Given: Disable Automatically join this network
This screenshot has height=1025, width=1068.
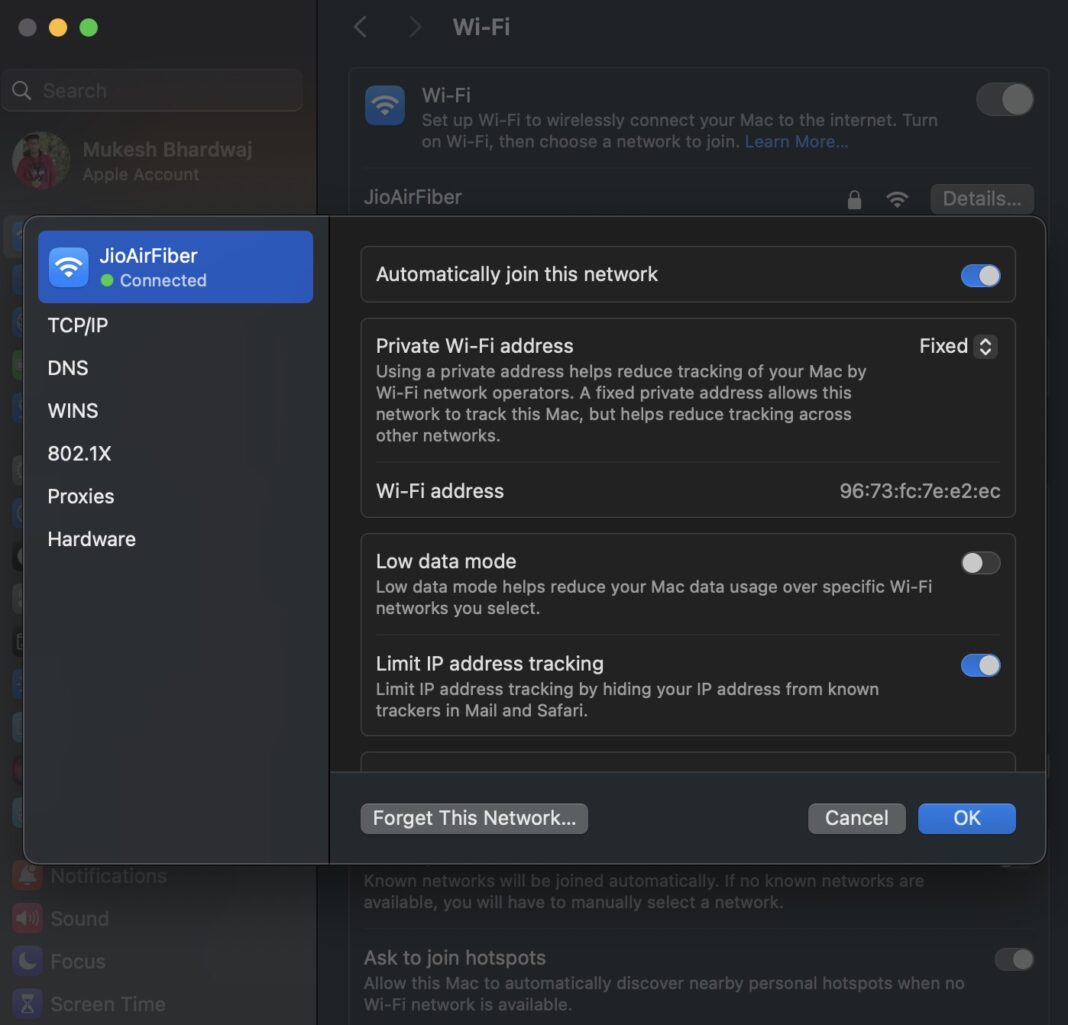Looking at the screenshot, I should (x=981, y=275).
